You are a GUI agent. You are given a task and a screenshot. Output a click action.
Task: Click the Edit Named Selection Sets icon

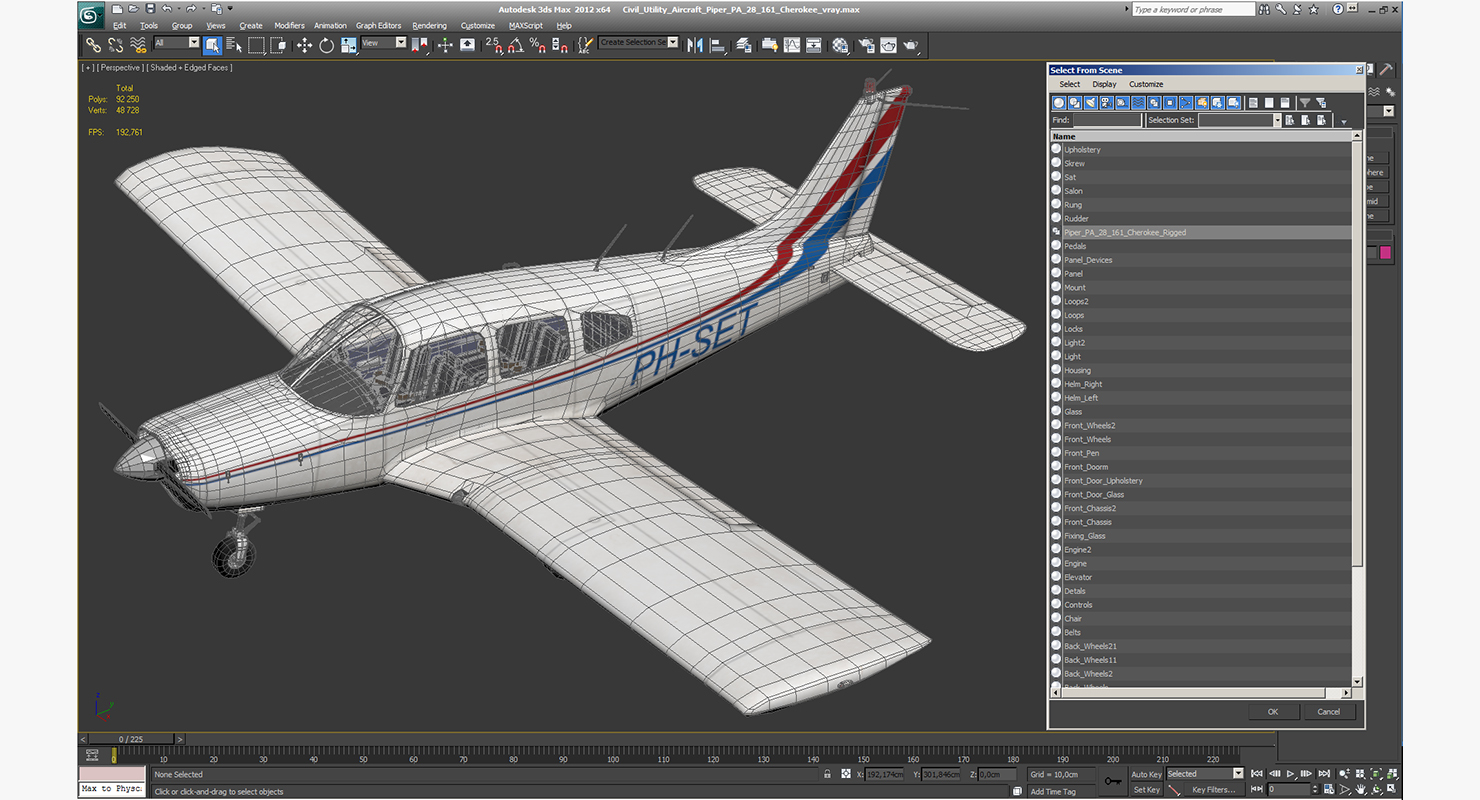[585, 45]
